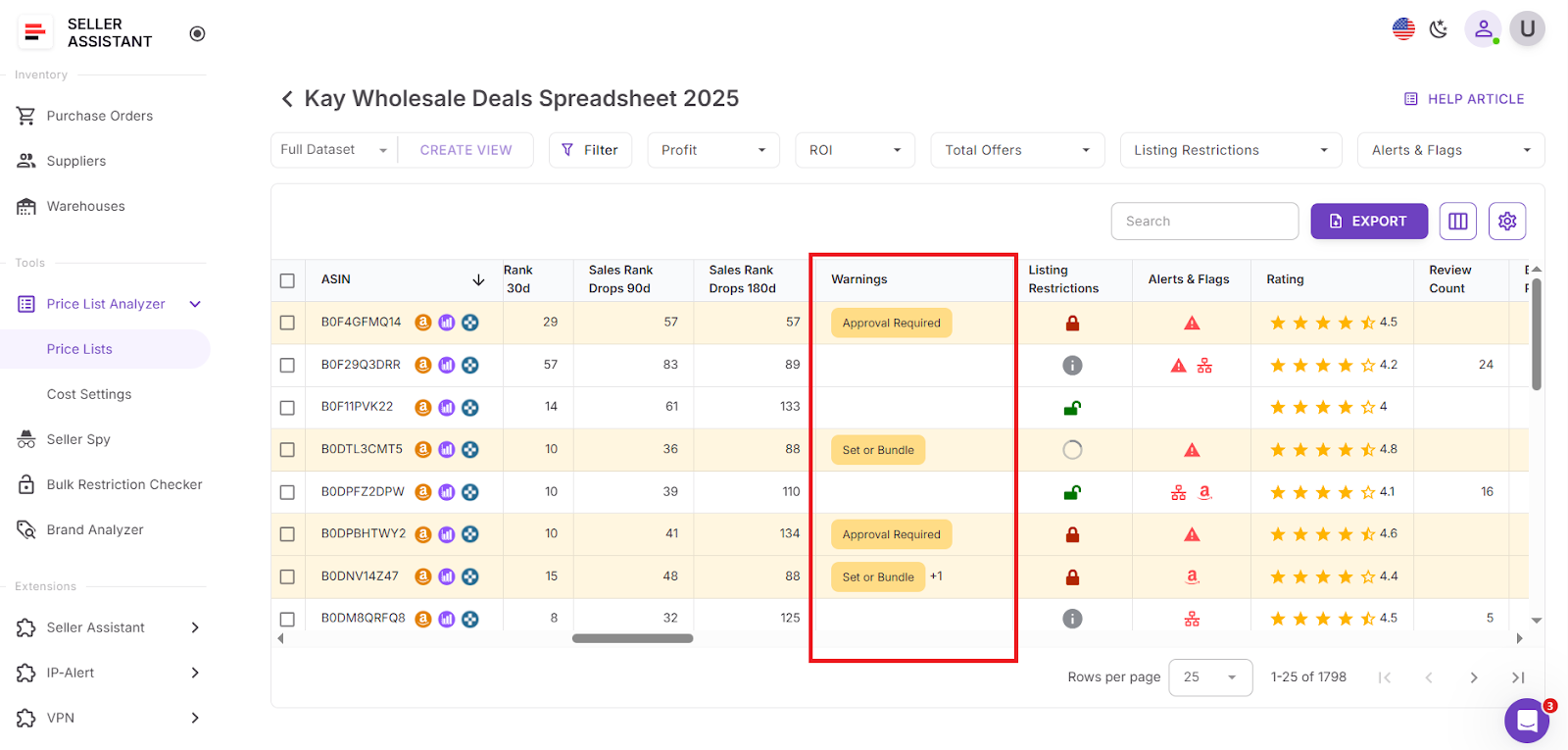Click the hierarchy flag icon for B0DM8QRFQ8
Viewport: 1568px width, 750px height.
click(x=1192, y=620)
